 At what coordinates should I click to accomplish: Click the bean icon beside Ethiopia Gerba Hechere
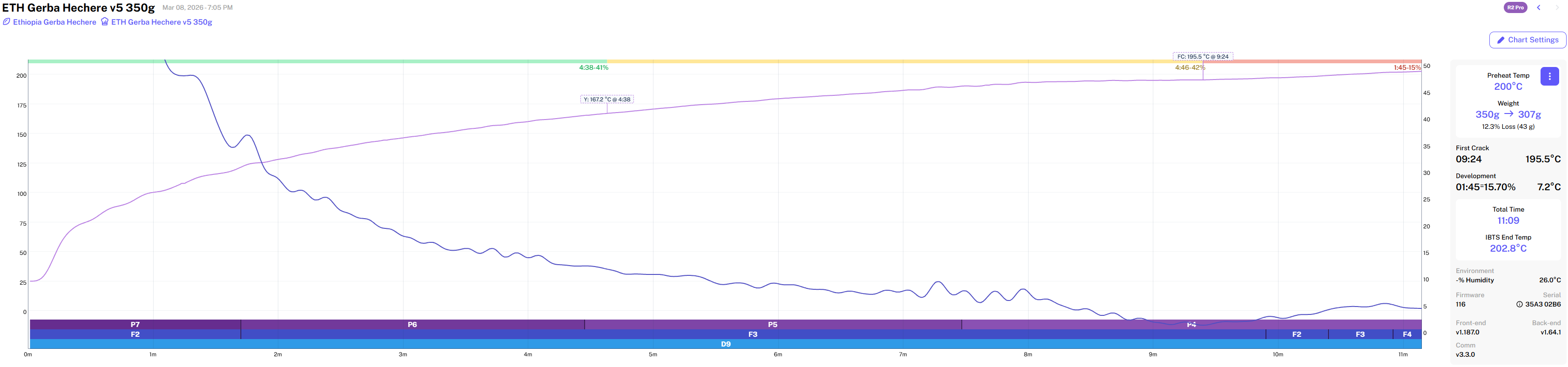[x=6, y=22]
